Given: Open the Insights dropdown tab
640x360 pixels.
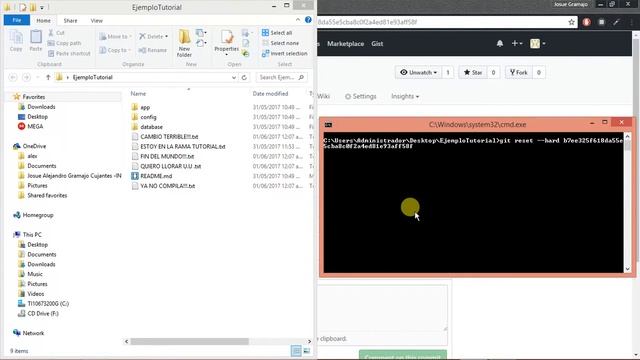Looking at the screenshot, I should point(405,96).
